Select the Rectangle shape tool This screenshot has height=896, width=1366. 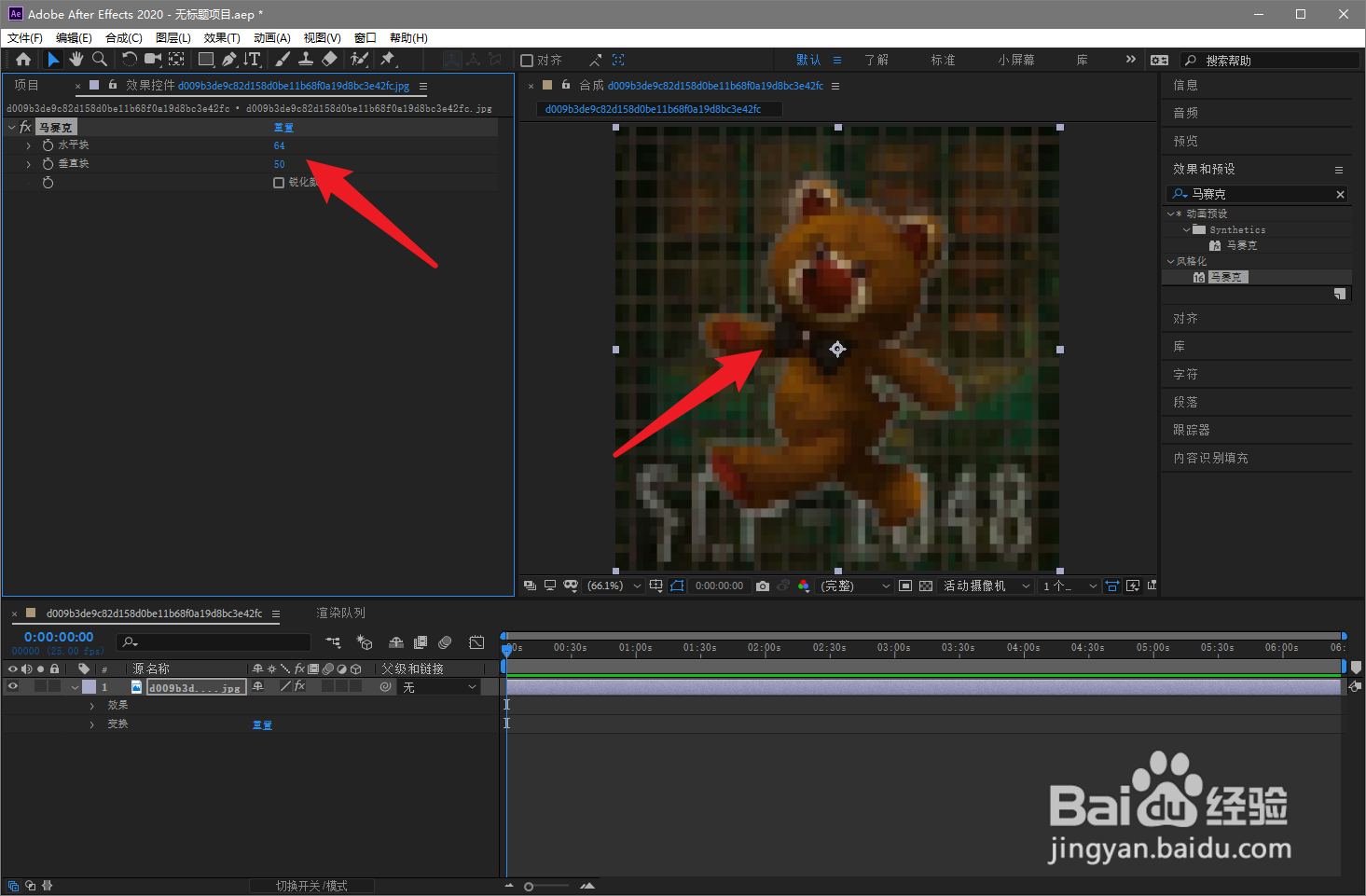coord(206,59)
